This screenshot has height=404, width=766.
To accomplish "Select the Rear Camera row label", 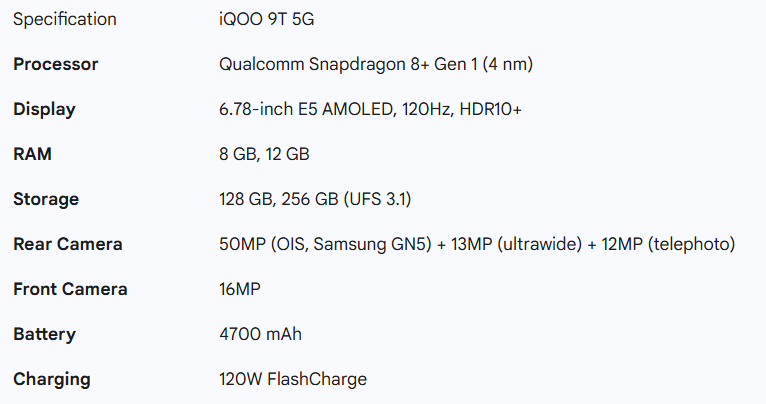I will point(68,244).
